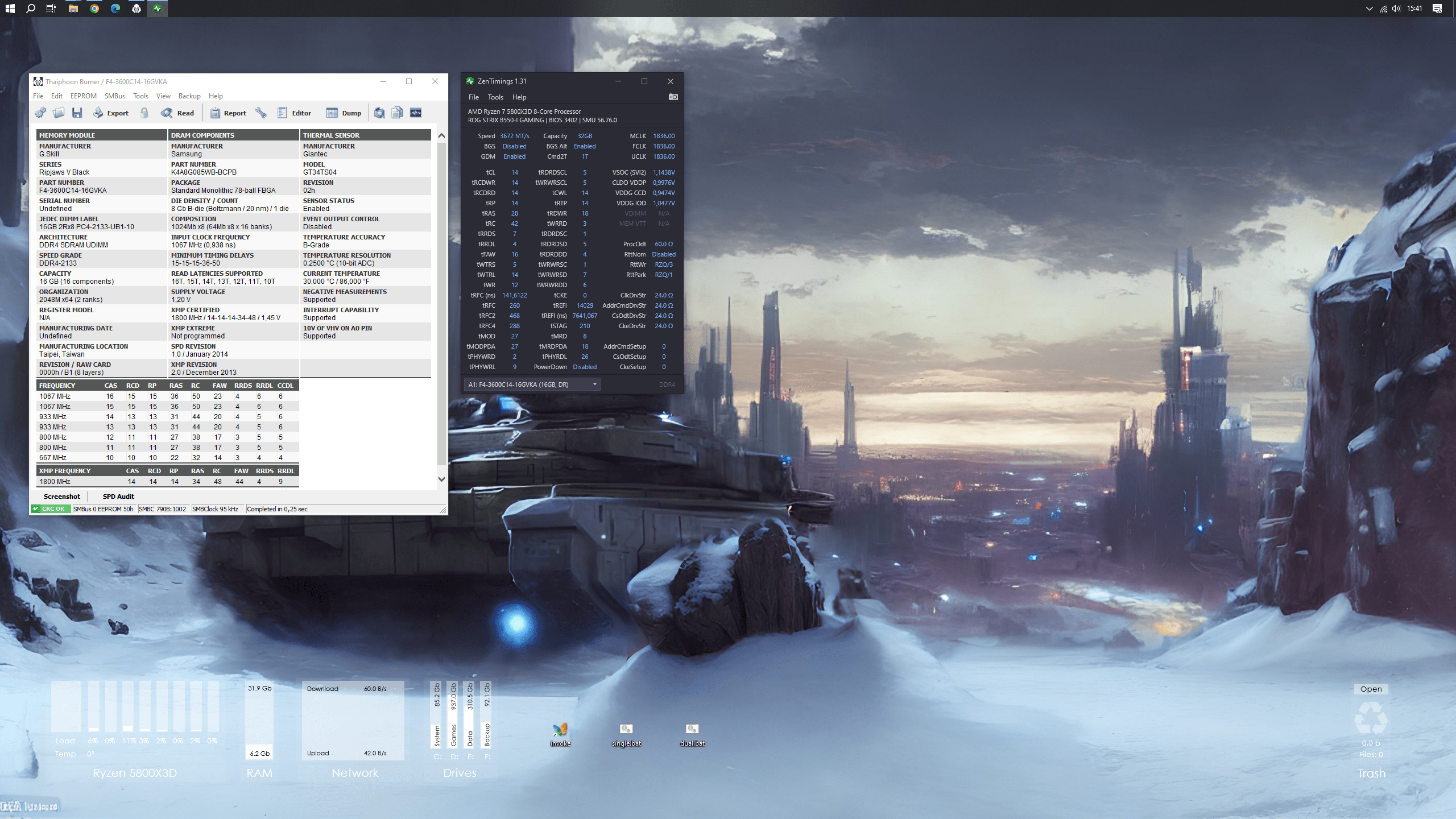The image size is (1456, 819).
Task: Click the wrench icon in Thaiphoon toolbar
Action: coord(261,113)
